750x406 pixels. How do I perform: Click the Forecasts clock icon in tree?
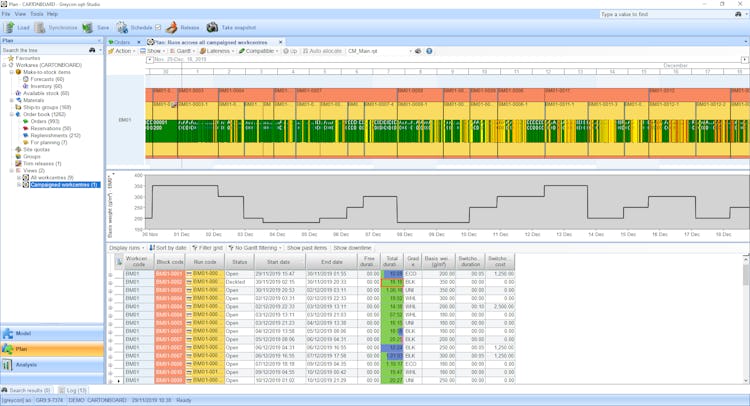point(26,79)
